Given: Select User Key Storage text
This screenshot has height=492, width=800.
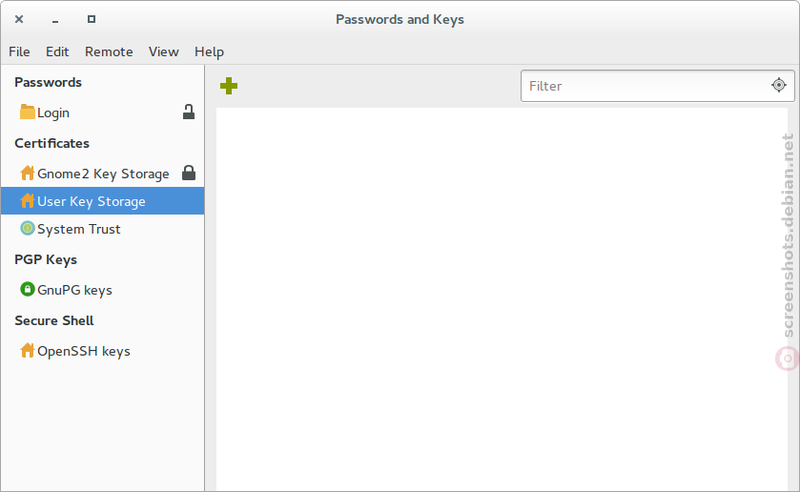Looking at the screenshot, I should point(91,202).
